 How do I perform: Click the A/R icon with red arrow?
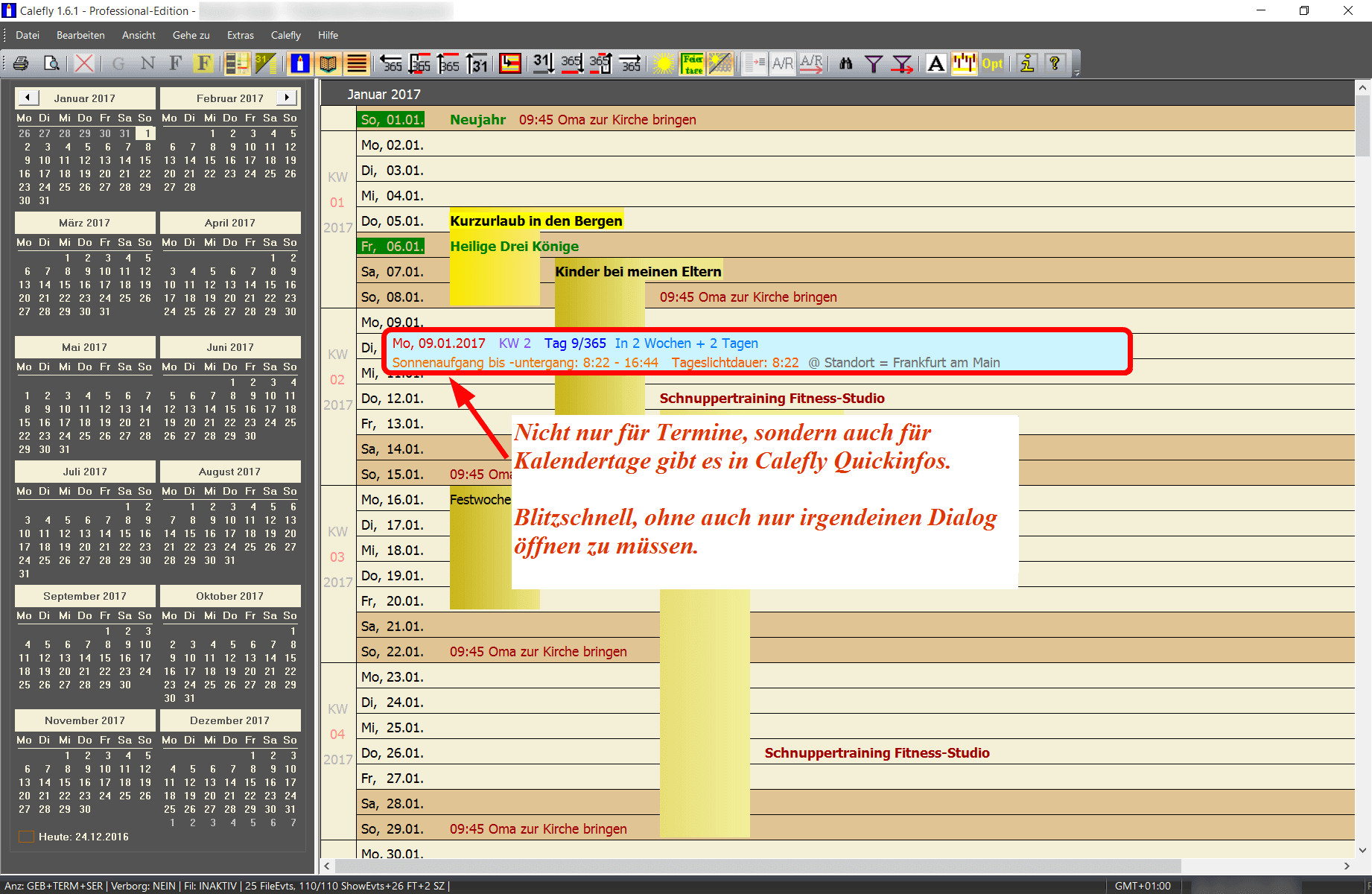point(811,63)
